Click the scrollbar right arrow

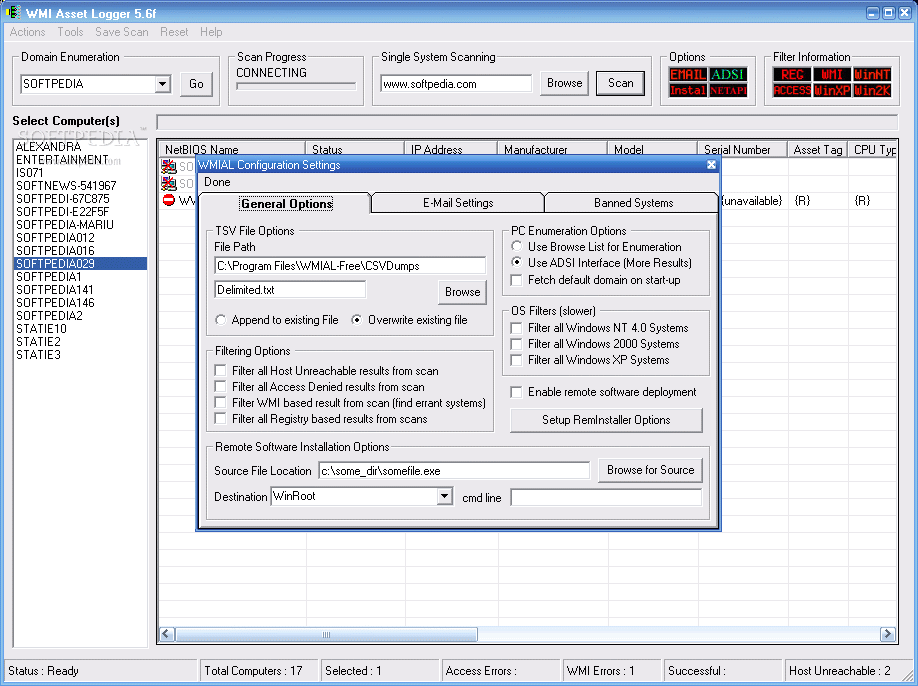point(888,634)
